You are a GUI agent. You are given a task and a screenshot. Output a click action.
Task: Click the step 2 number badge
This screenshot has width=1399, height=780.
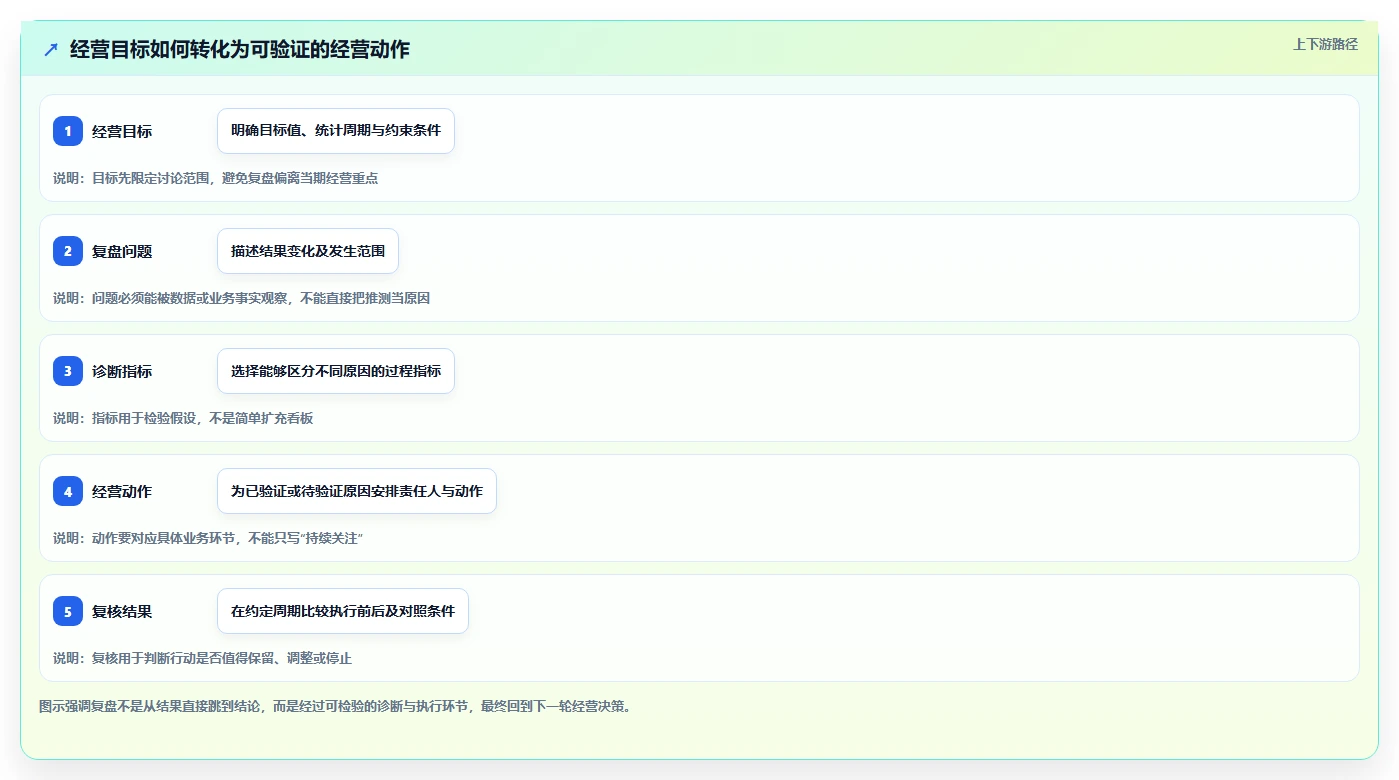click(x=68, y=251)
